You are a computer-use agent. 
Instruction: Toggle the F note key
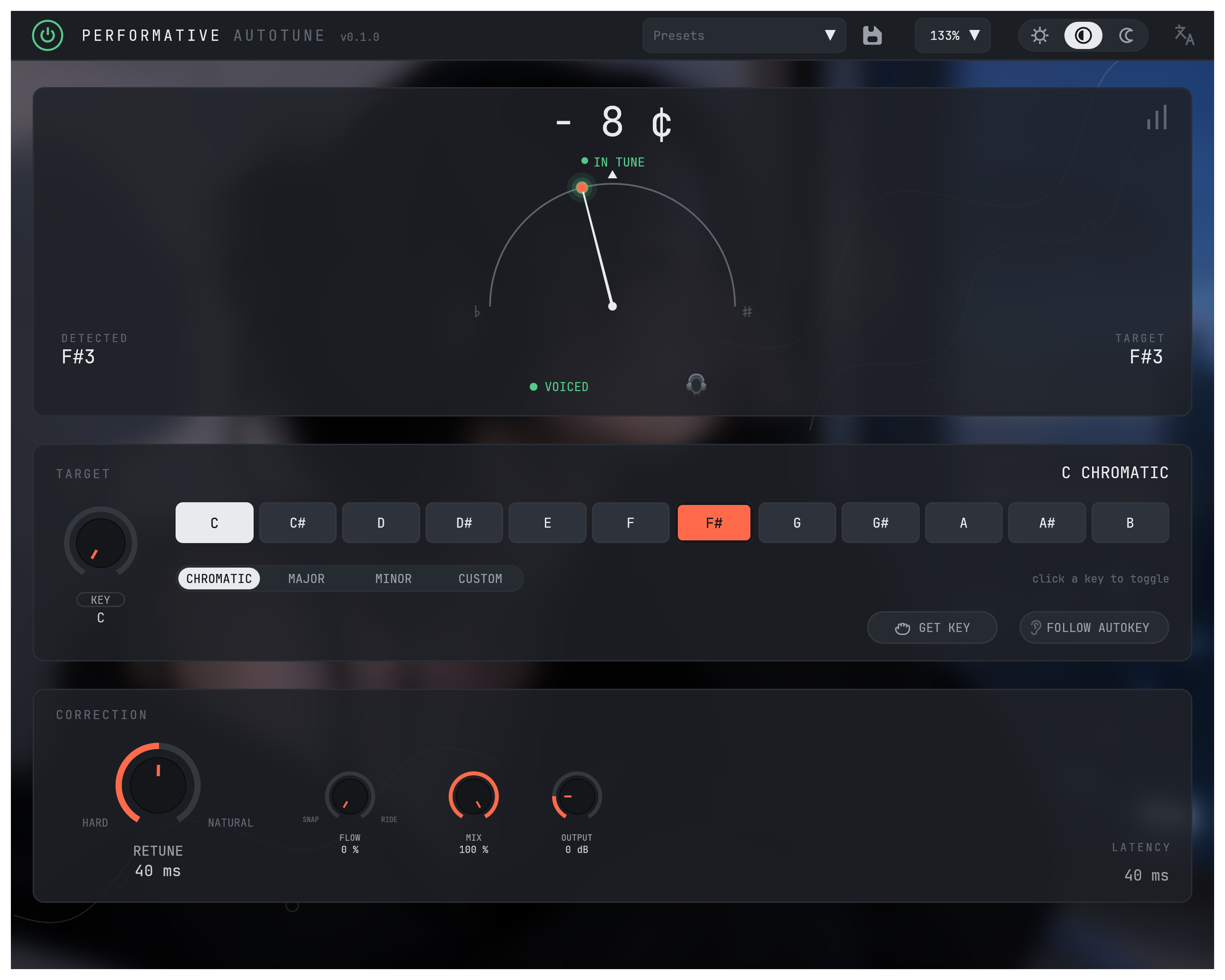[x=631, y=523]
